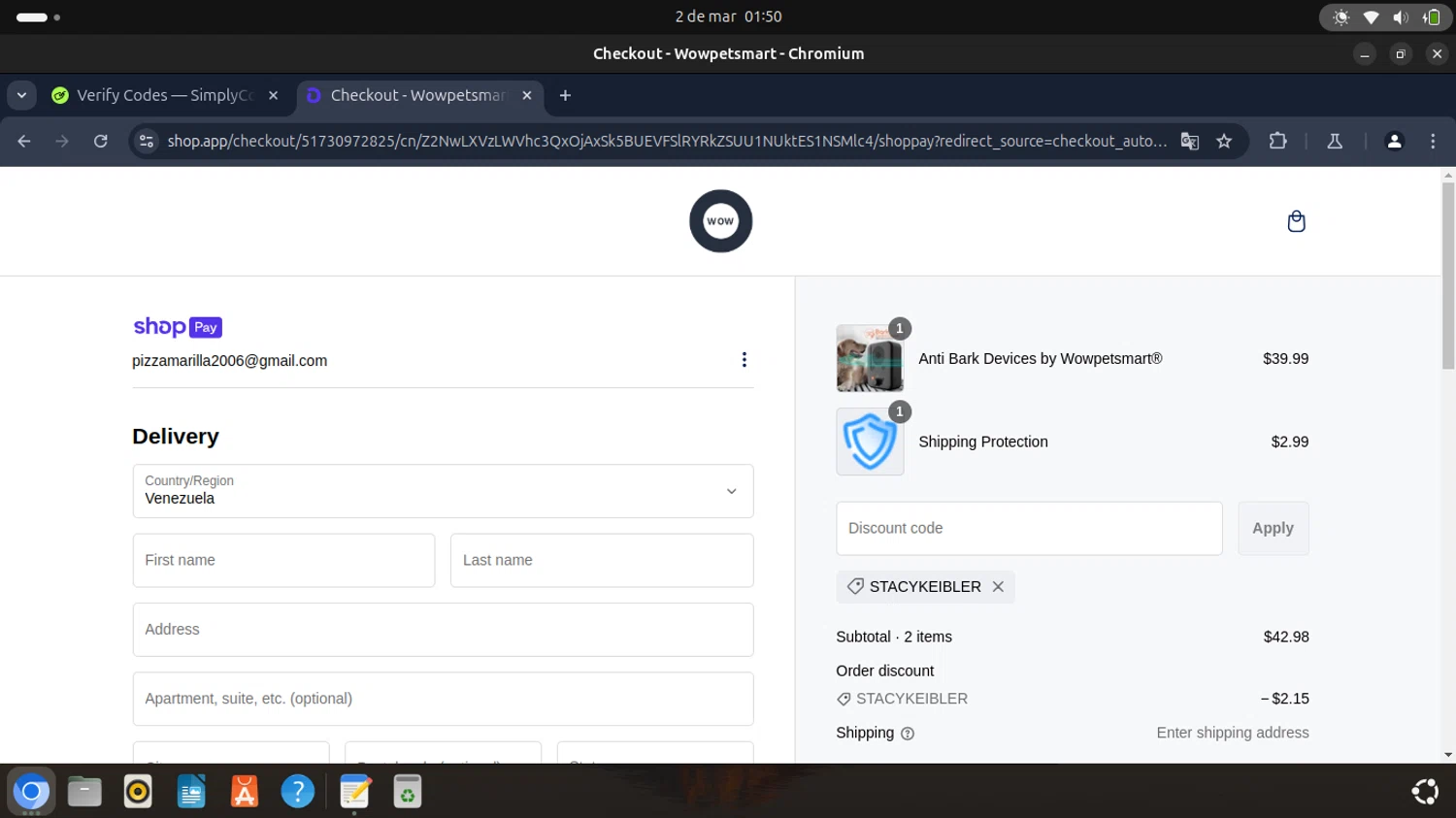Screen dimensions: 1456x818
Task: Bookmark this page with the star
Action: tap(1224, 142)
